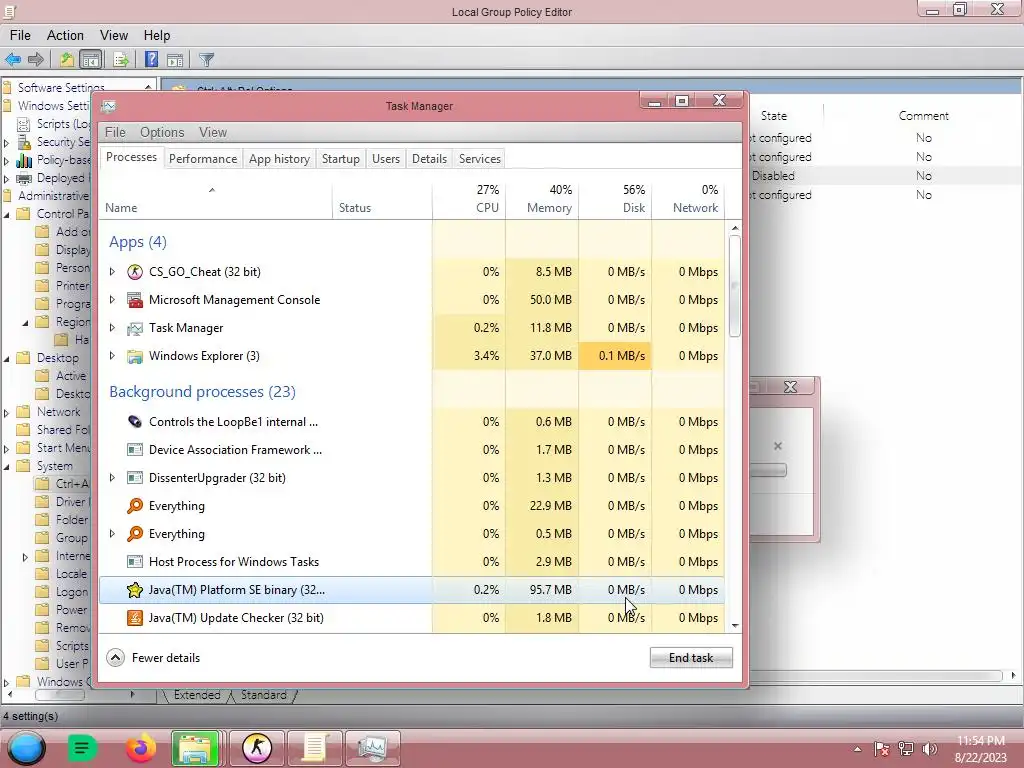
Task: Sort by Disk column header
Action: (x=615, y=199)
